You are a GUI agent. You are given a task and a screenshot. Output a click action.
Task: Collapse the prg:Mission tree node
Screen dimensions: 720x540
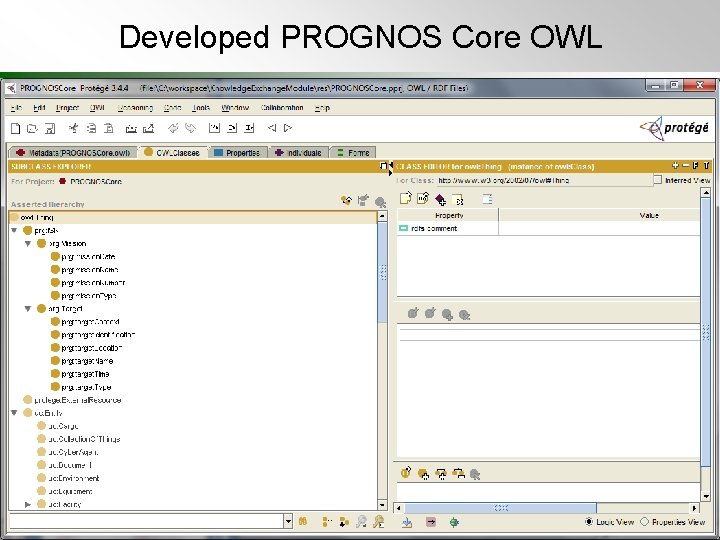point(28,243)
